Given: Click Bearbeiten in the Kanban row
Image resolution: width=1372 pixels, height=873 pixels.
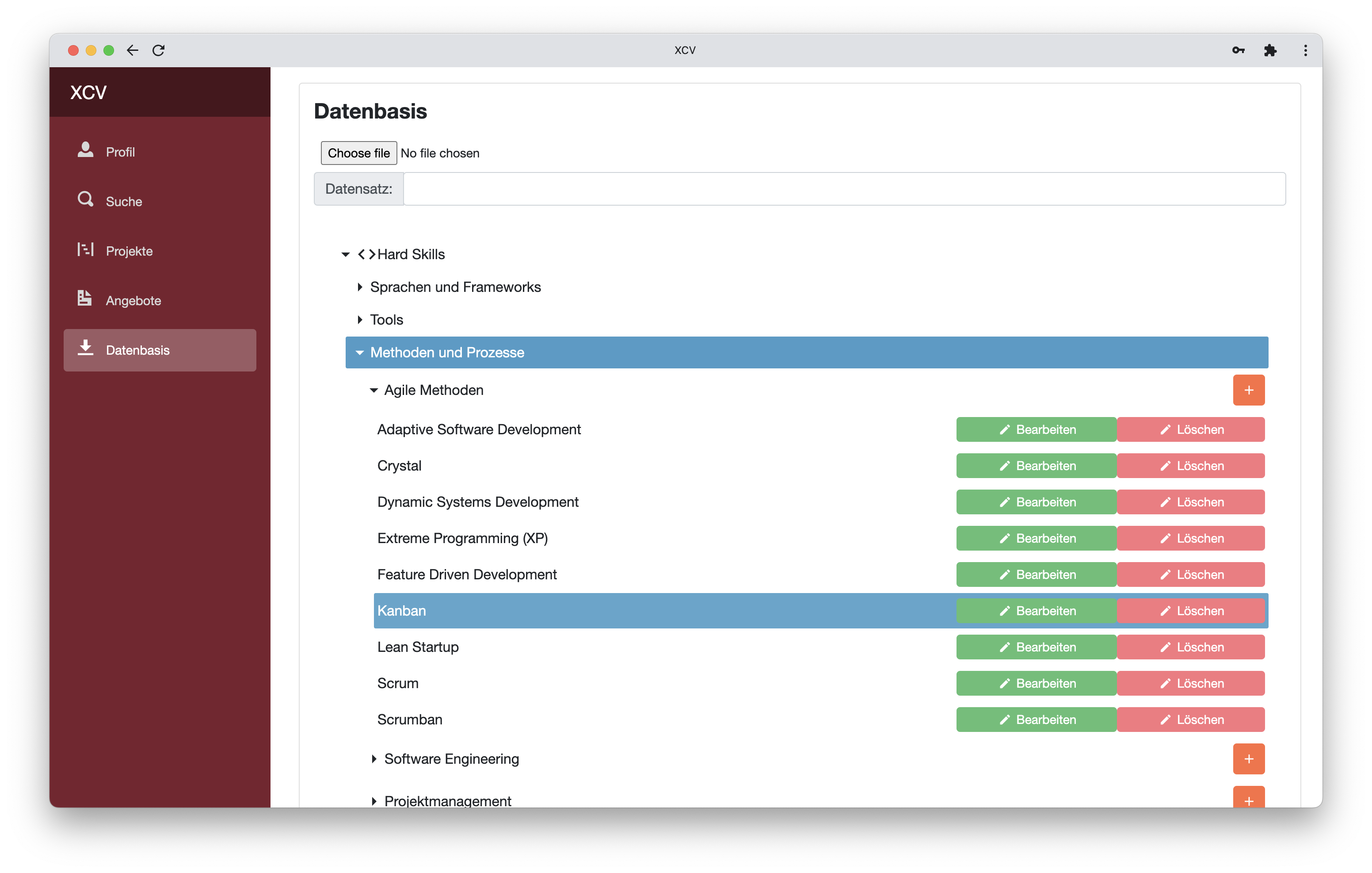Looking at the screenshot, I should pyautogui.click(x=1036, y=611).
